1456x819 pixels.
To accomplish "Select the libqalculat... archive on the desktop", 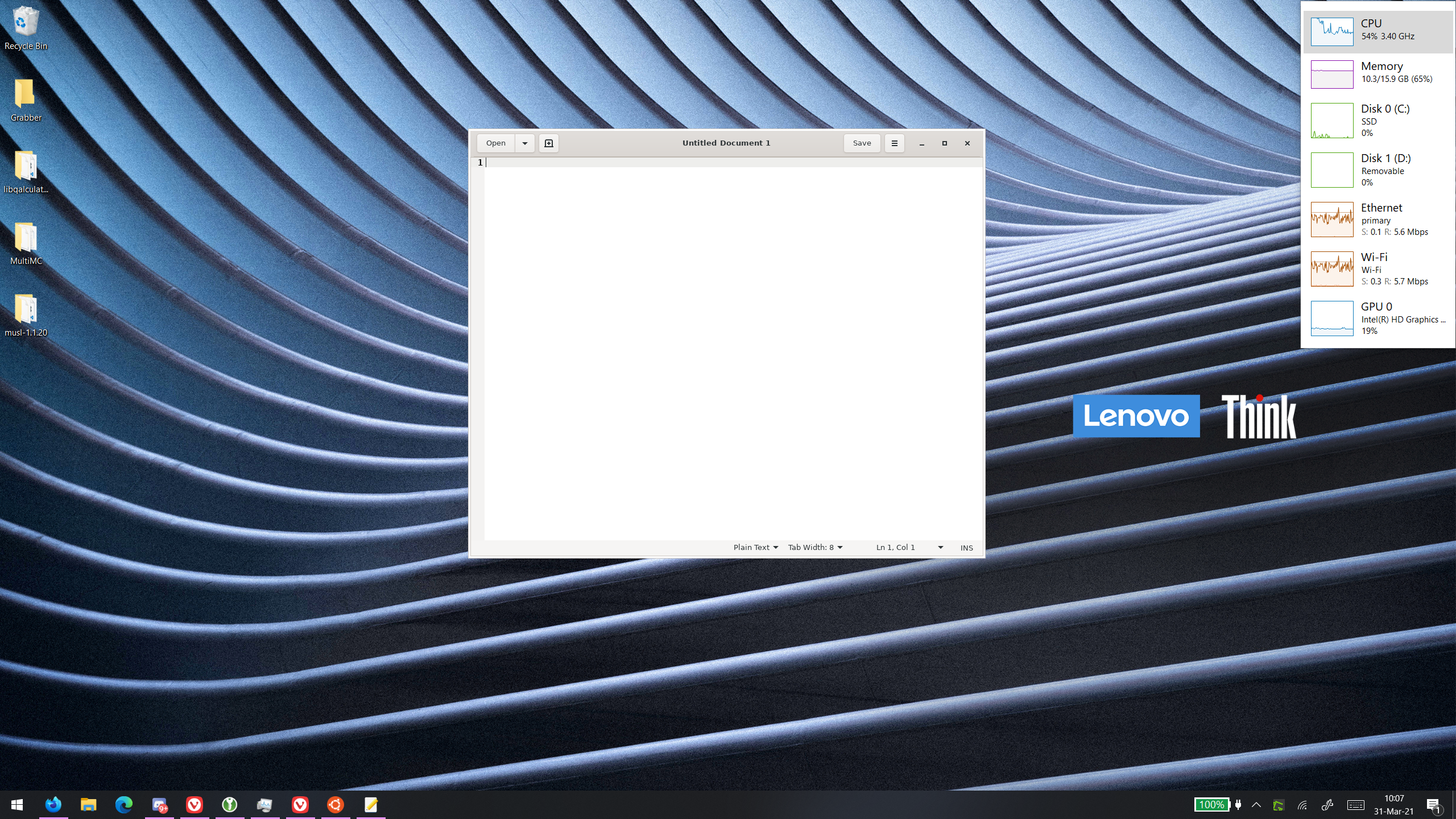I will point(26,172).
